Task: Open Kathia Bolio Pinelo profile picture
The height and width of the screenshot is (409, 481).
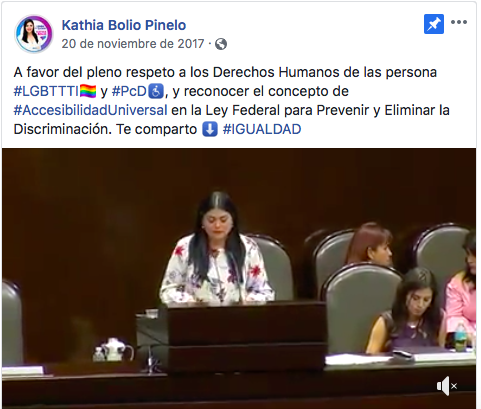Action: click(x=34, y=34)
